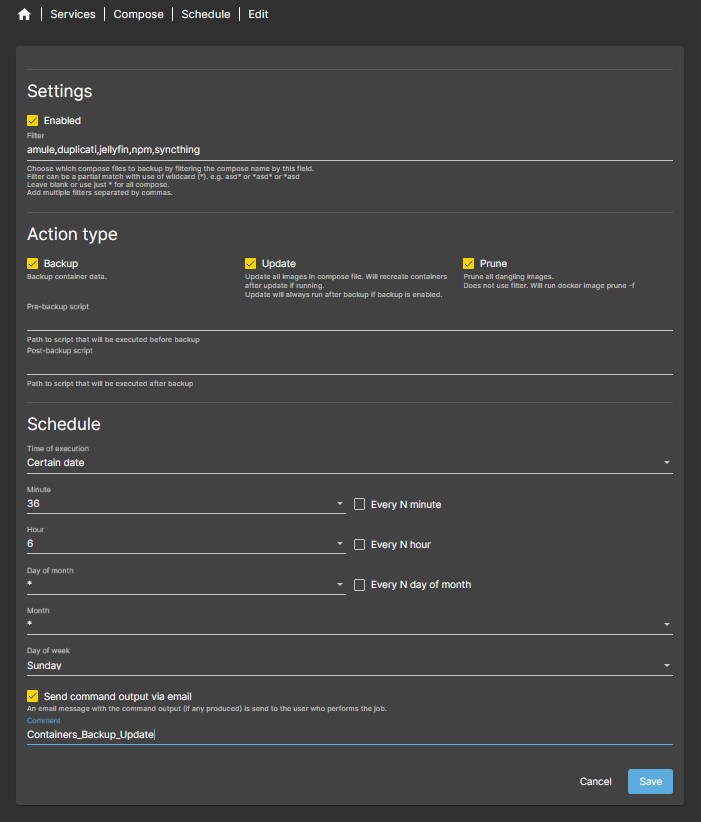
Task: Tick Every N day of month
Action: tap(360, 585)
